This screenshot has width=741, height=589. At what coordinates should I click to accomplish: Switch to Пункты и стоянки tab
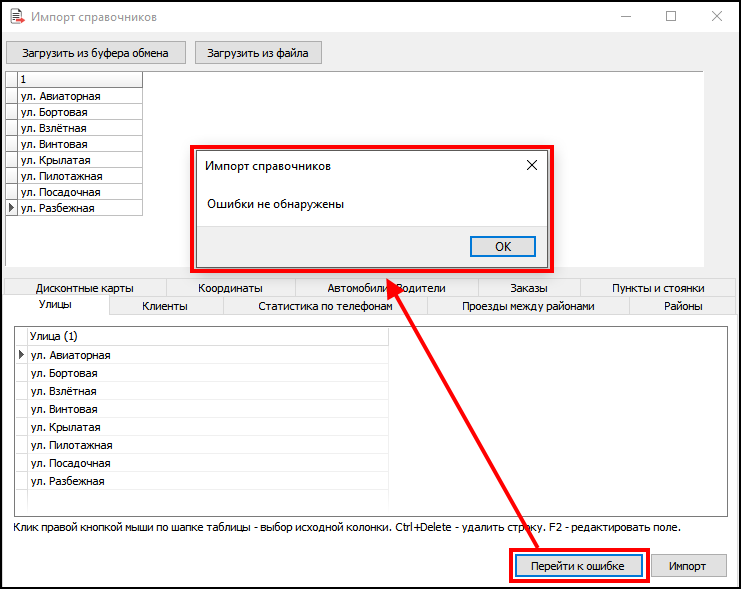click(658, 288)
